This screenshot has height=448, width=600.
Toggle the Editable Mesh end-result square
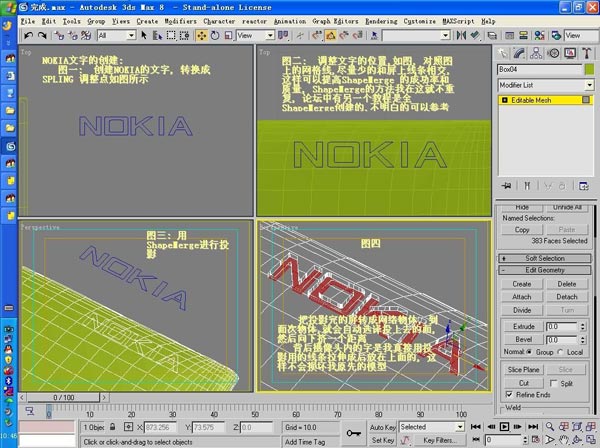(x=585, y=100)
